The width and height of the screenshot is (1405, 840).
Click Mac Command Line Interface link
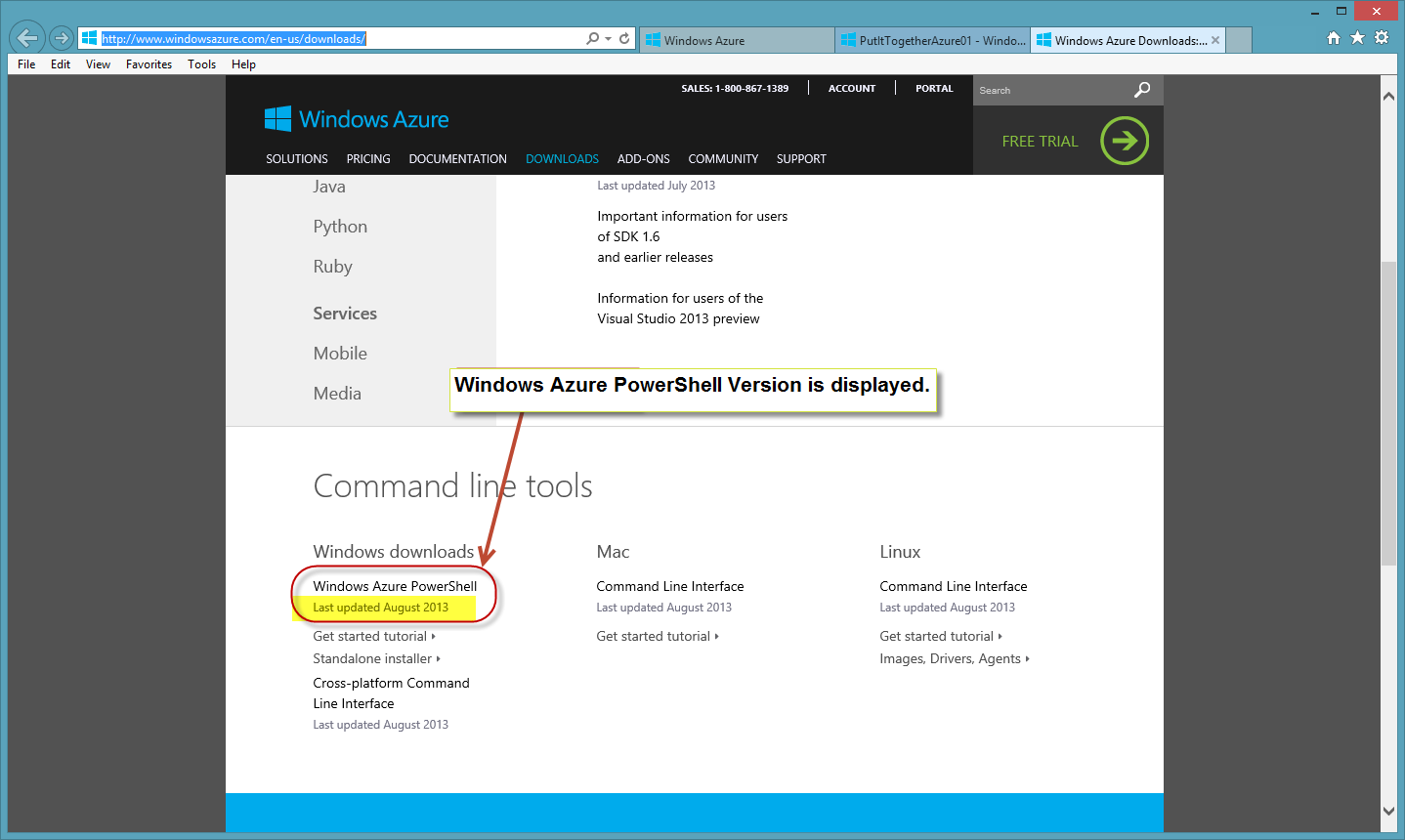point(670,586)
